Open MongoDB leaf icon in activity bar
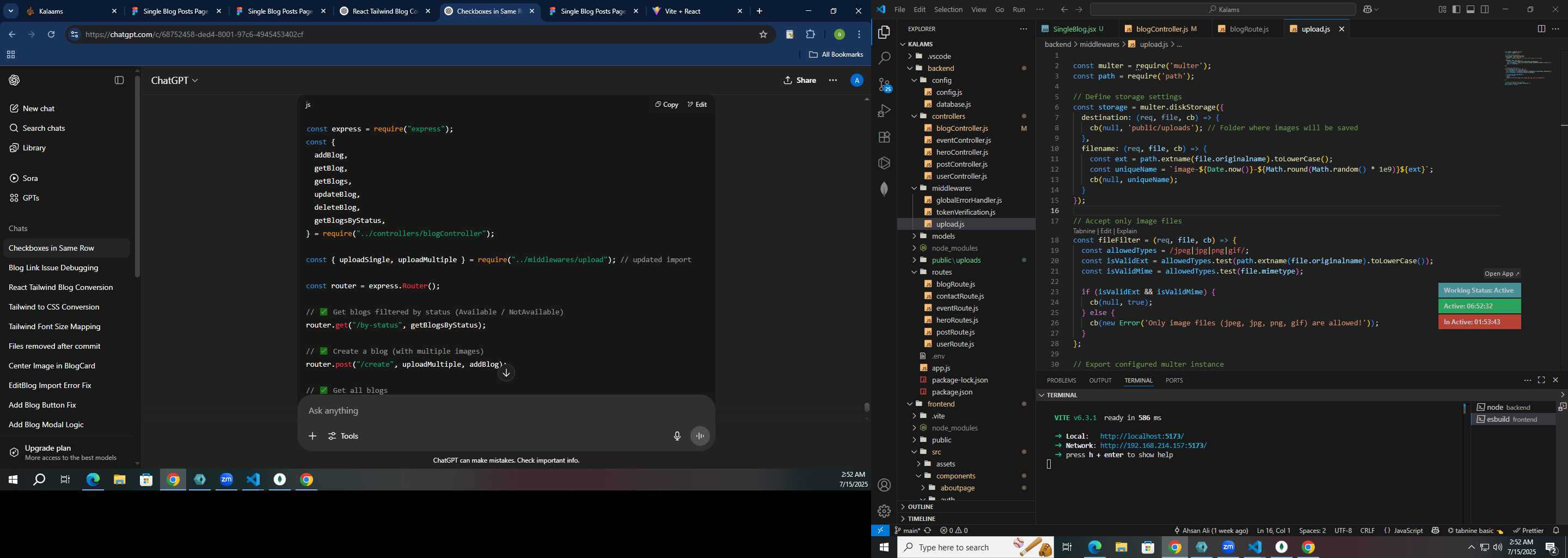This screenshot has width=1568, height=558. click(x=884, y=190)
